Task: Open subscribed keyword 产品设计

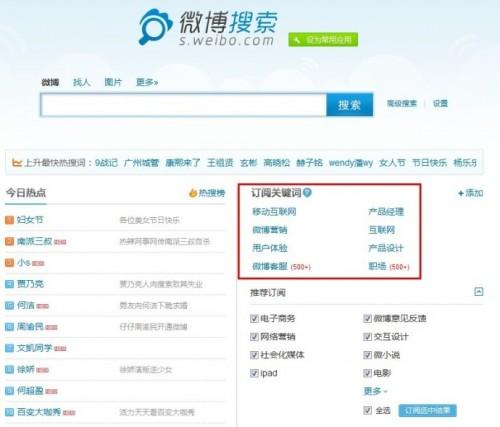Action: 386,248
